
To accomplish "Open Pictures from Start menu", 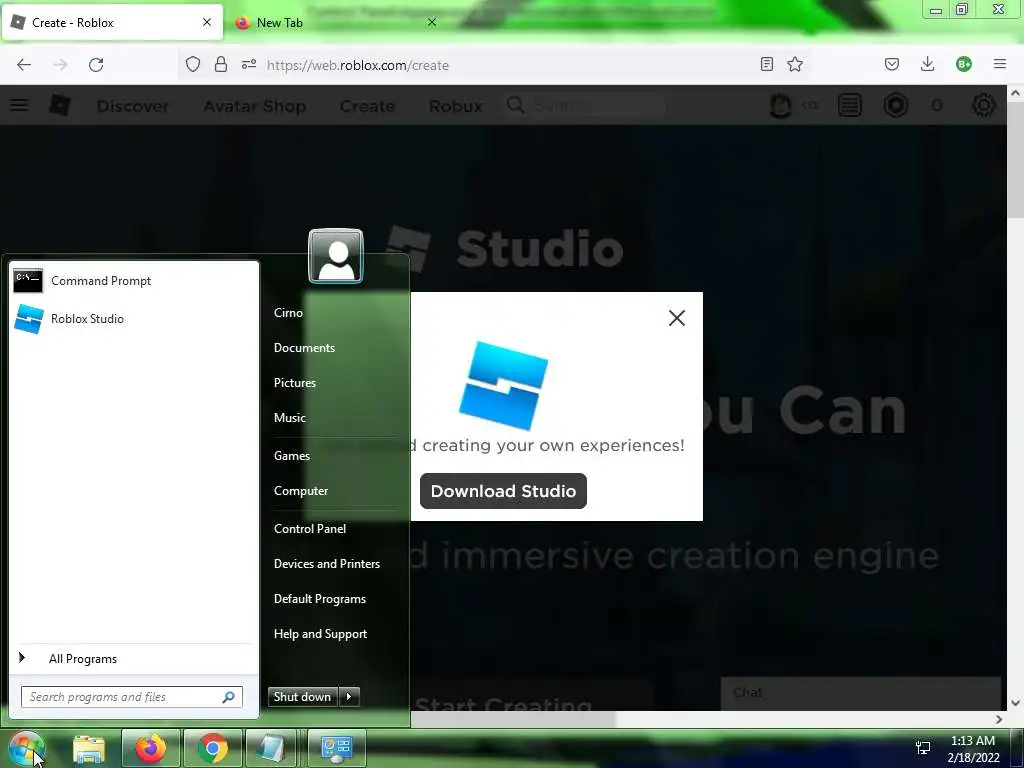I will [295, 383].
